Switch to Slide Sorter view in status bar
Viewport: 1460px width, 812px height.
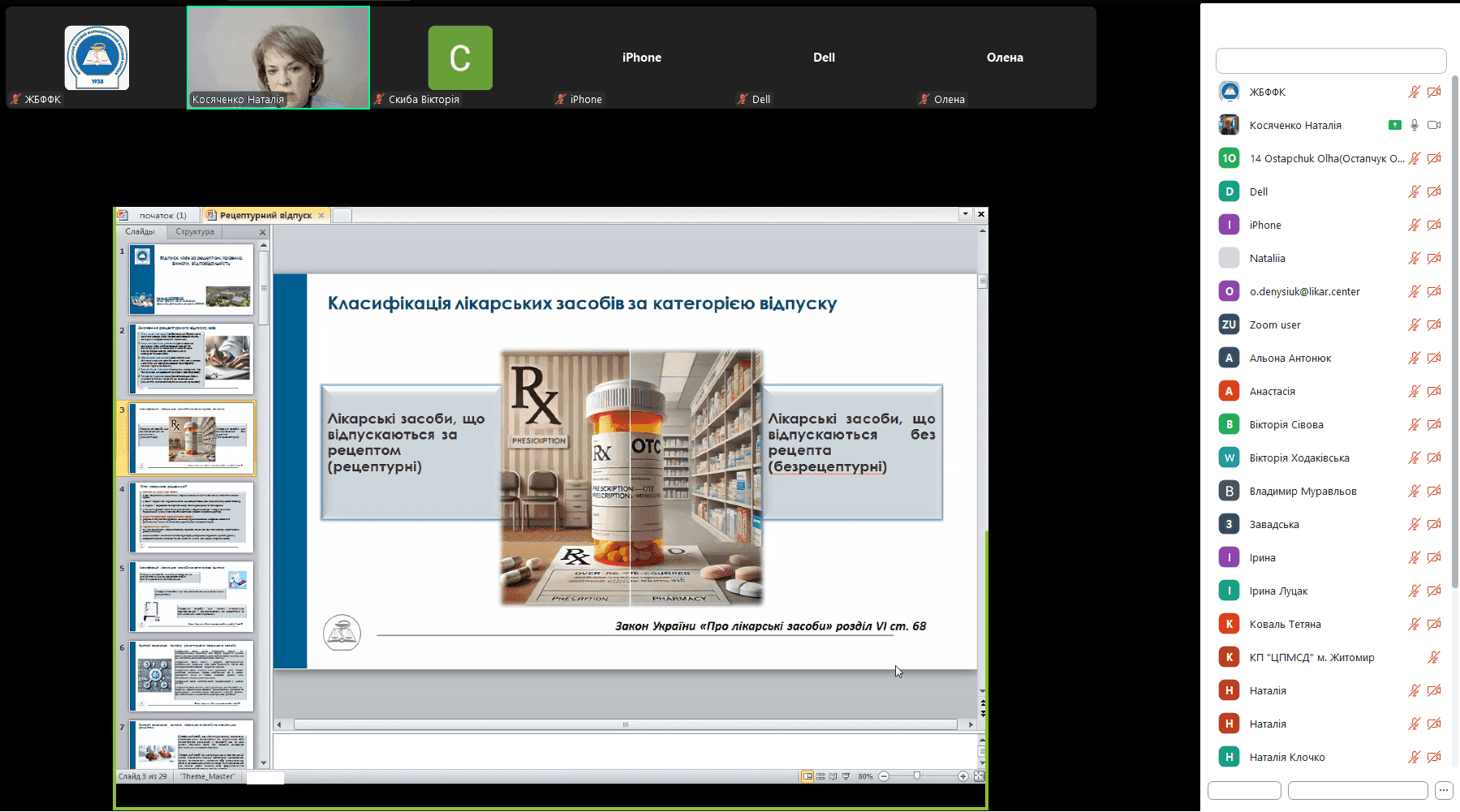point(820,776)
